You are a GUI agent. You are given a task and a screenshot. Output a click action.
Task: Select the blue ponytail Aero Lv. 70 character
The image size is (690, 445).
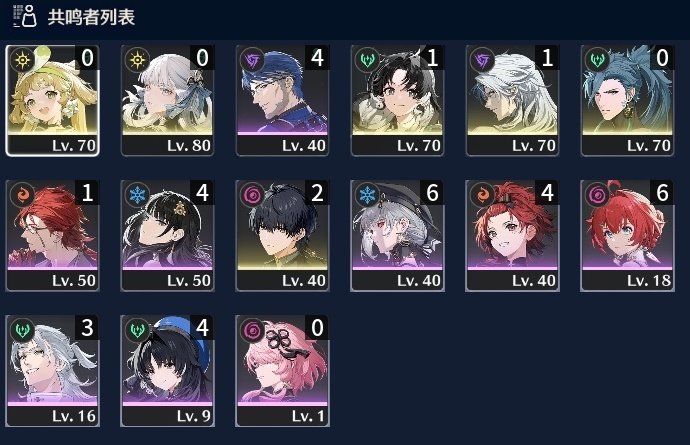627,100
